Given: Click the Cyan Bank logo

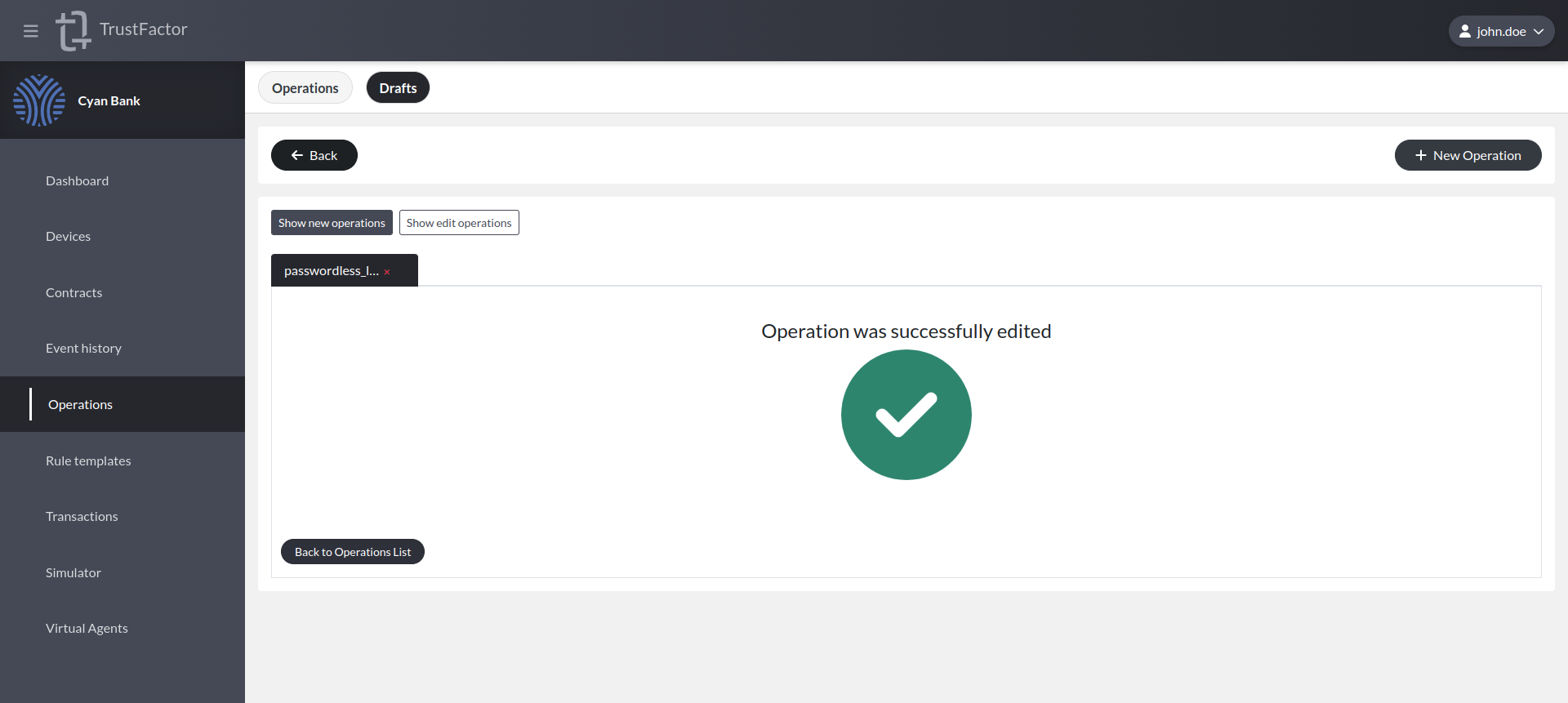Looking at the screenshot, I should pyautogui.click(x=39, y=100).
